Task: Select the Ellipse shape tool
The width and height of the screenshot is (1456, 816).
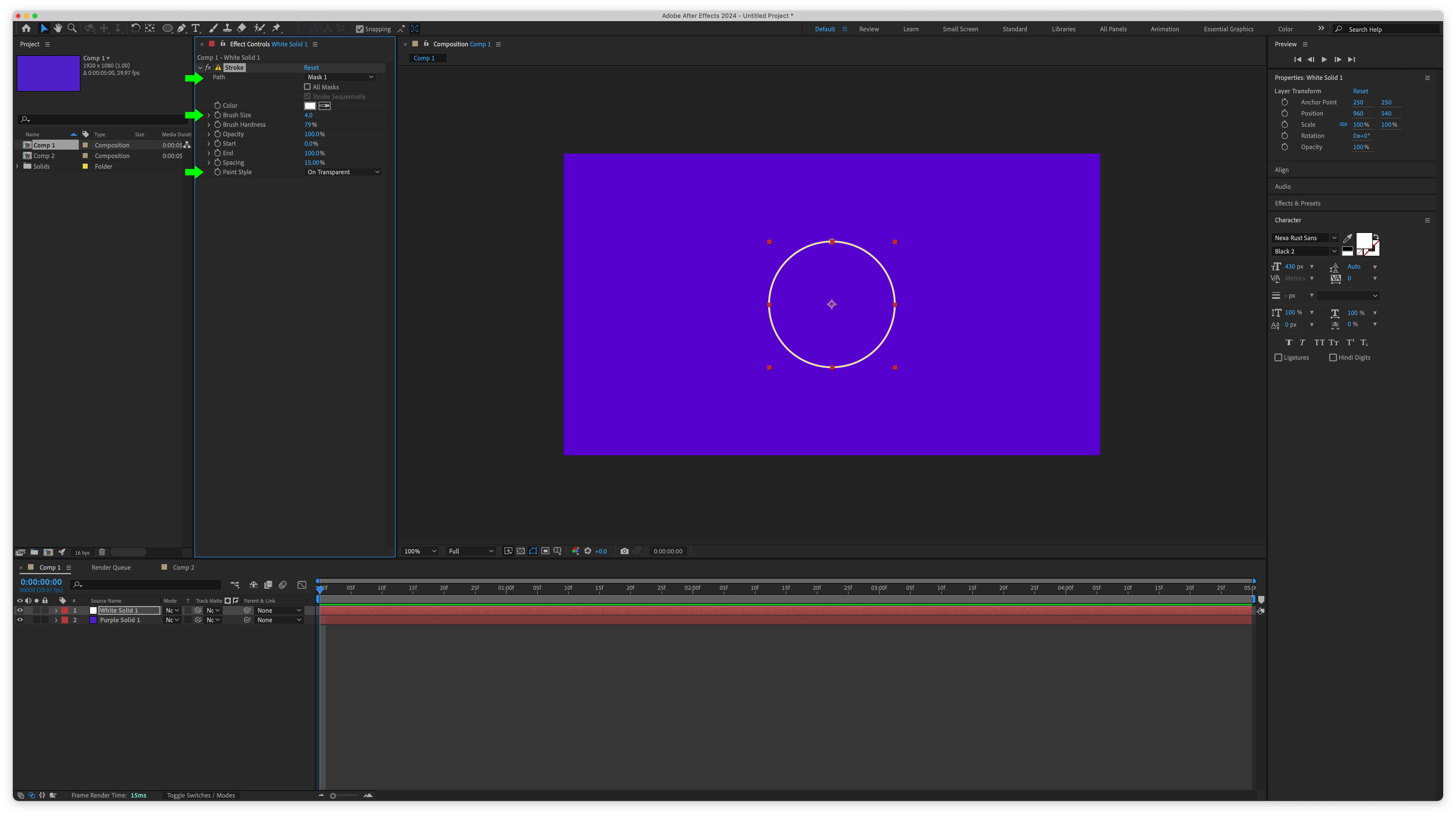Action: pos(167,28)
